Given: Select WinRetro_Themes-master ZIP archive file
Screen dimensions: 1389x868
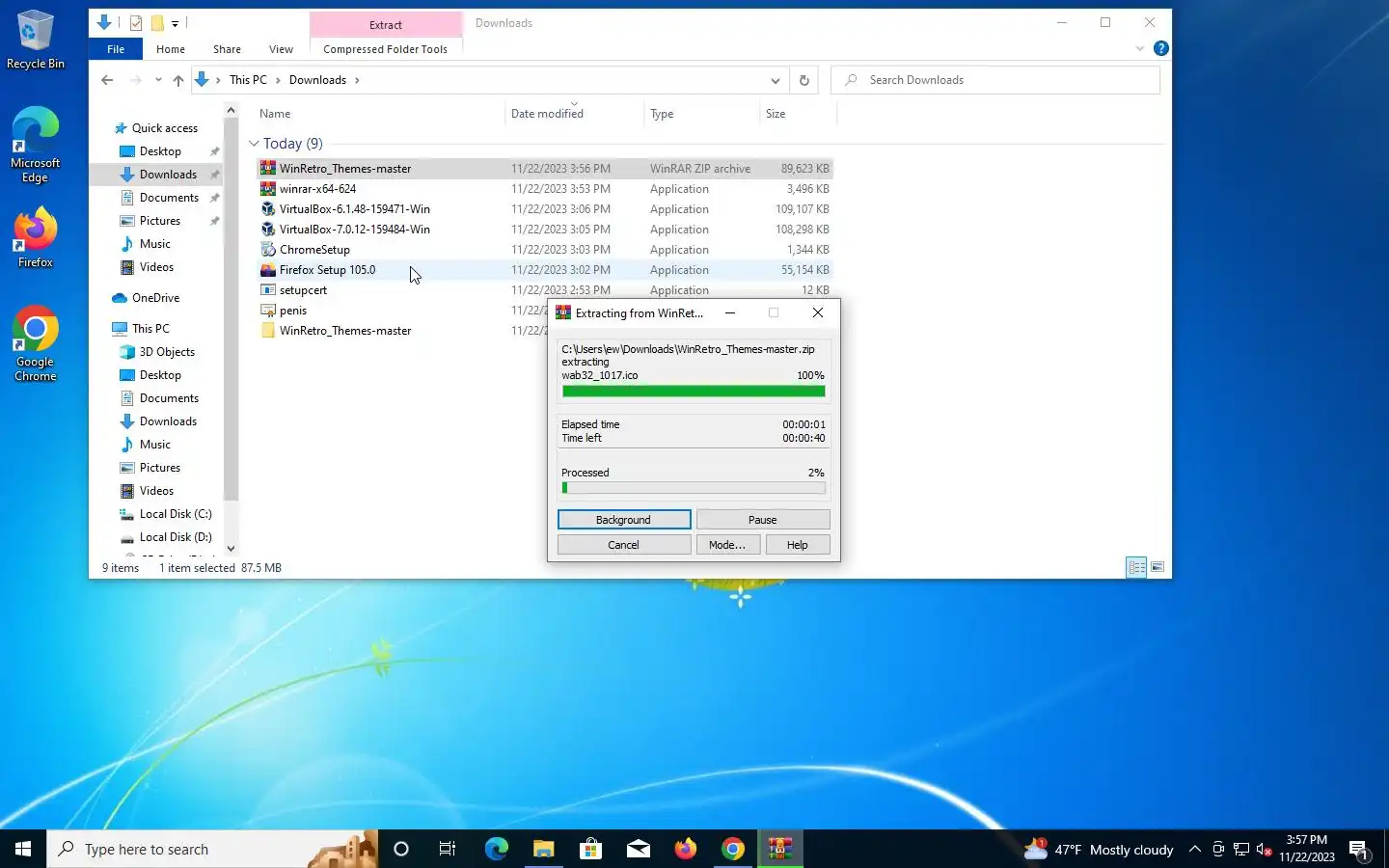Looking at the screenshot, I should (545, 169).
